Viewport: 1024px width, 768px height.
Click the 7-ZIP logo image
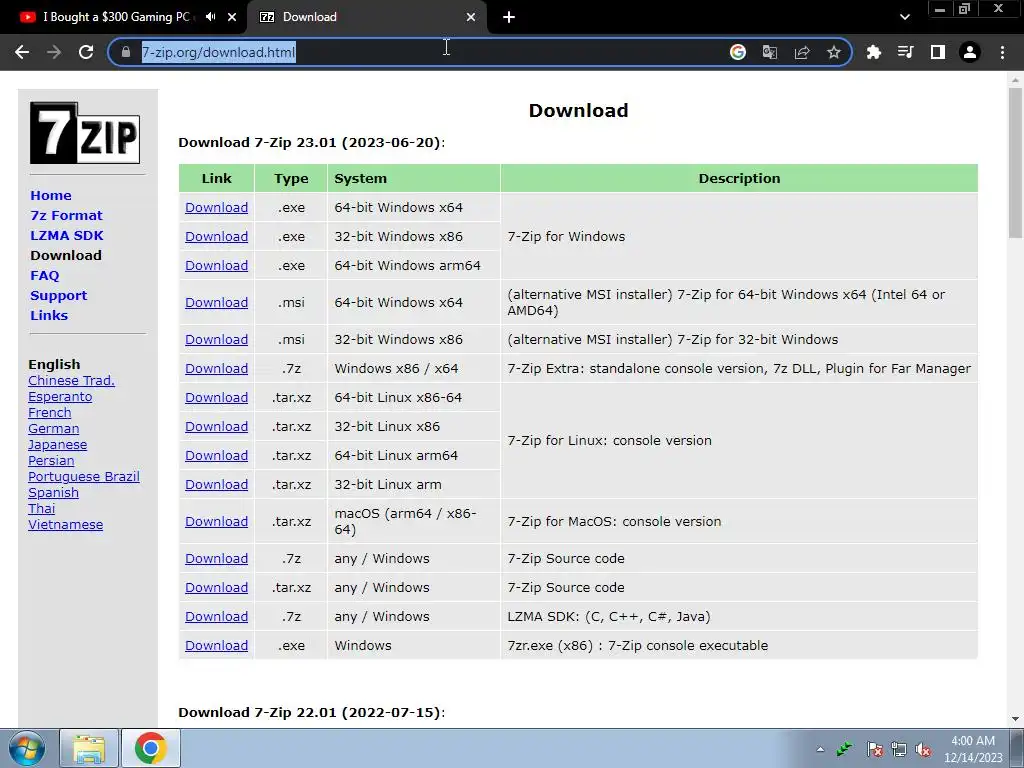click(85, 133)
